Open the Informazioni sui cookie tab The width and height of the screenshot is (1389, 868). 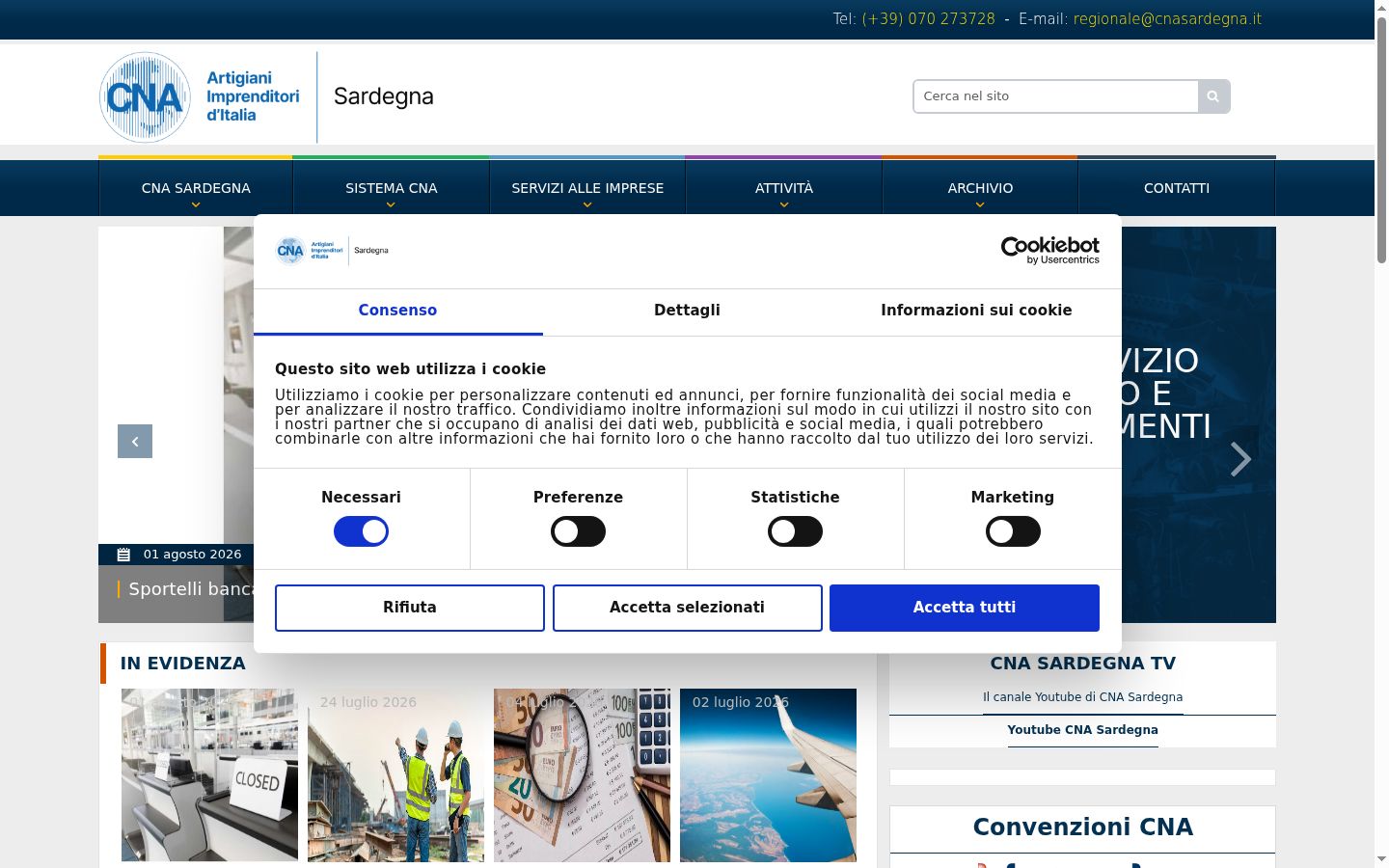point(976,311)
